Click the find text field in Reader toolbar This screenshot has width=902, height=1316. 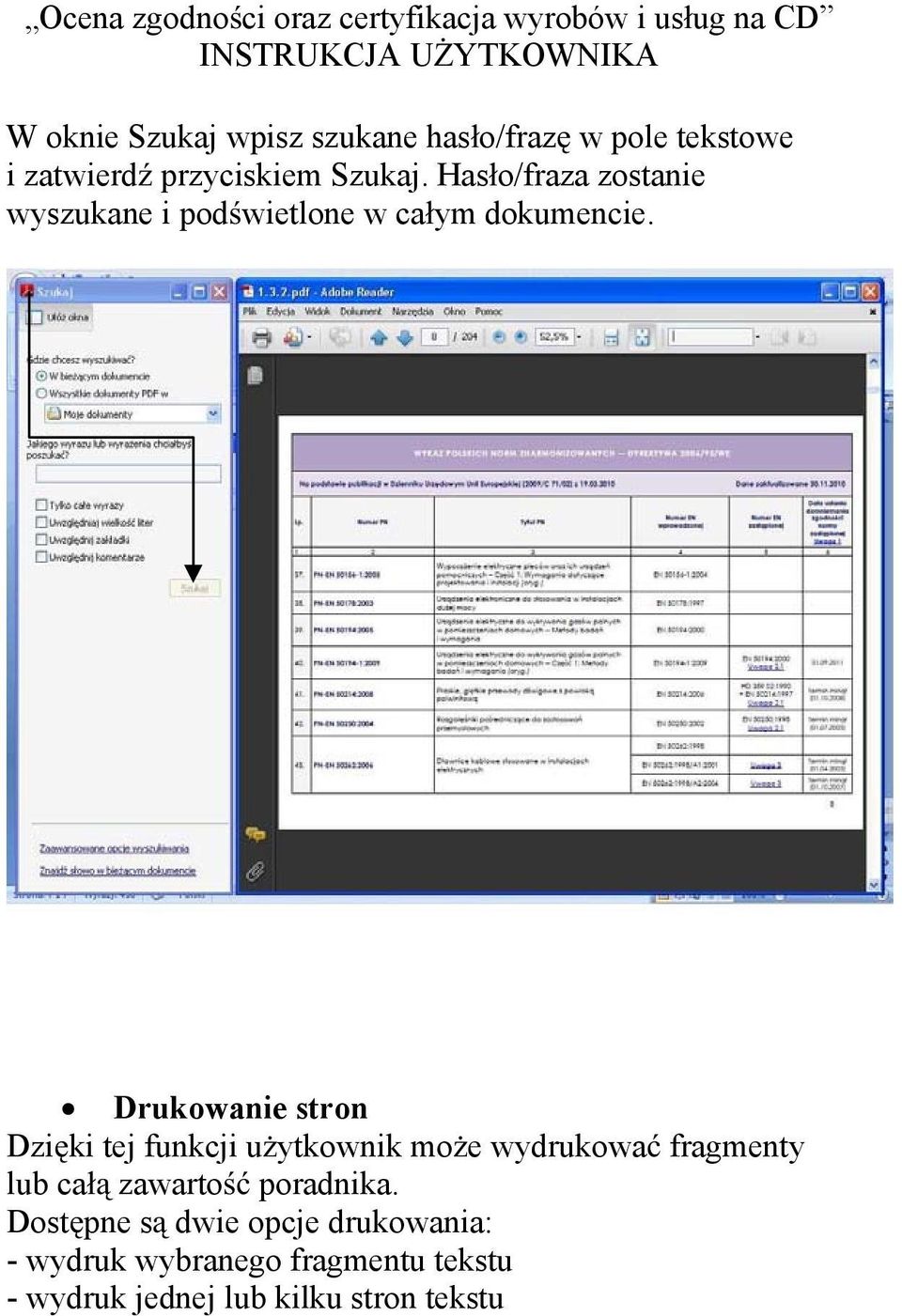[x=710, y=337]
